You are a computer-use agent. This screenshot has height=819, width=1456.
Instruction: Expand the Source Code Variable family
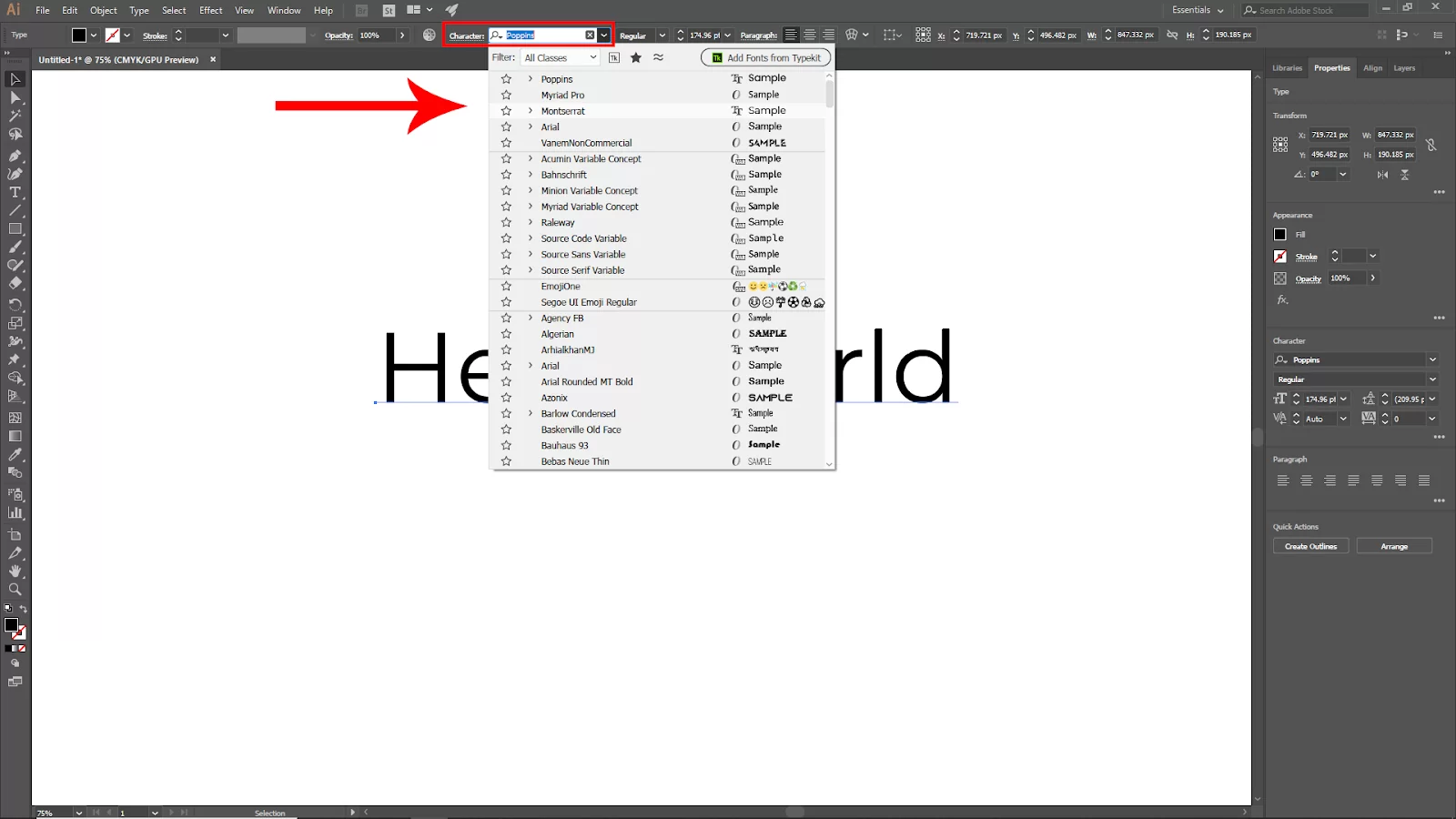531,238
